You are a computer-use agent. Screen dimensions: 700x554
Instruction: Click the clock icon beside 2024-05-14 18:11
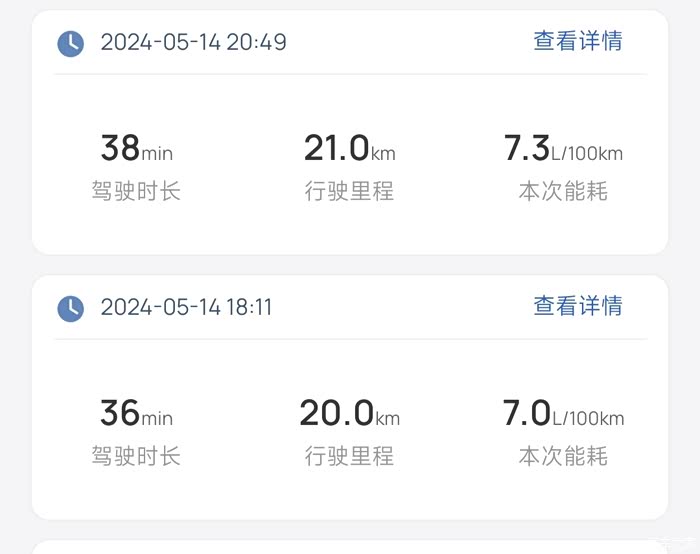coord(70,308)
